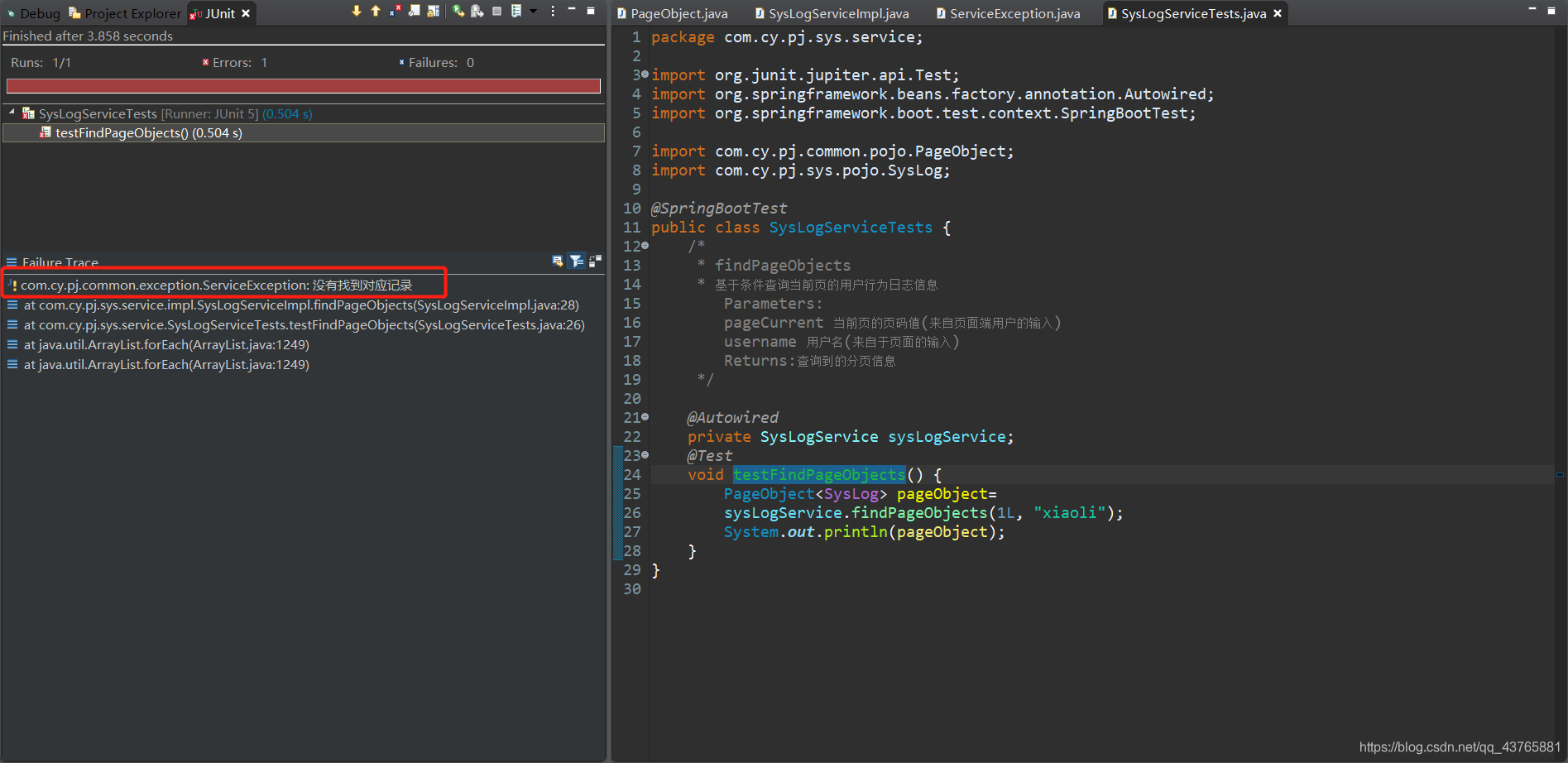Screen dimensions: 1568x763
Task: Stop JUnit test run icon
Action: [496, 11]
